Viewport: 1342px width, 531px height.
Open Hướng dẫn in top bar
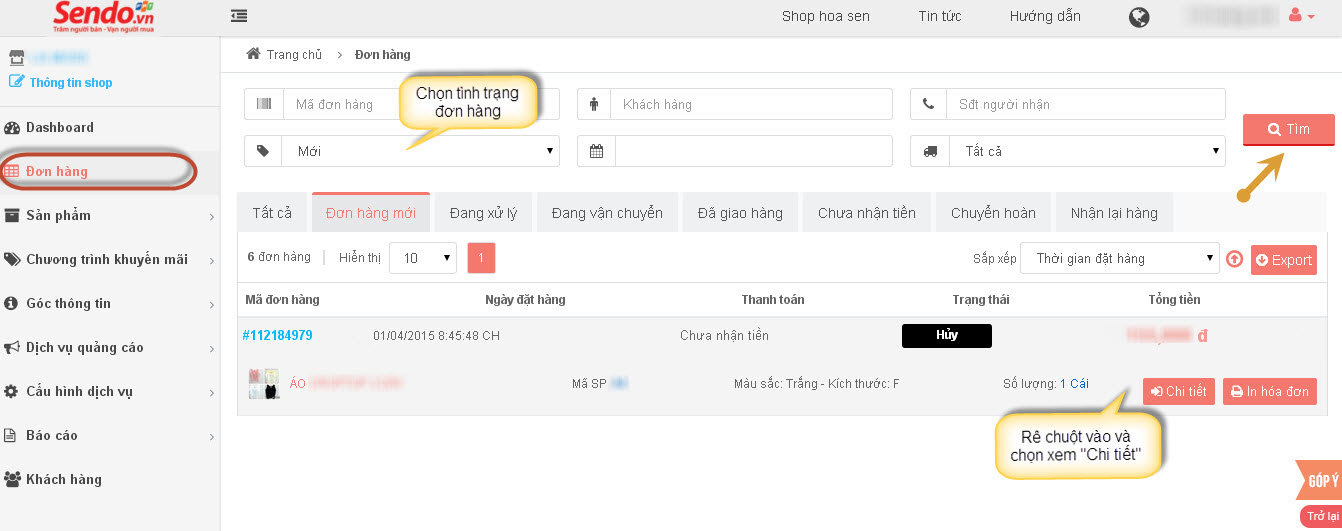click(x=1045, y=16)
